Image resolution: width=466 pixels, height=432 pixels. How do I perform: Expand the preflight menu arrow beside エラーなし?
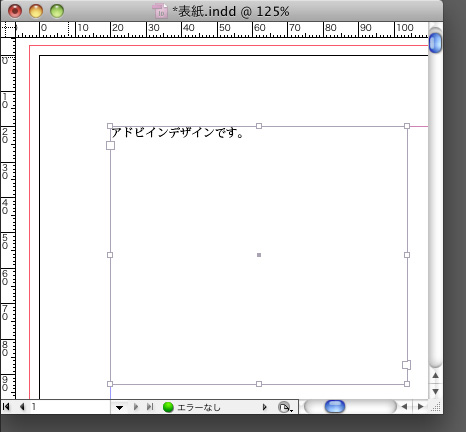tap(265, 407)
